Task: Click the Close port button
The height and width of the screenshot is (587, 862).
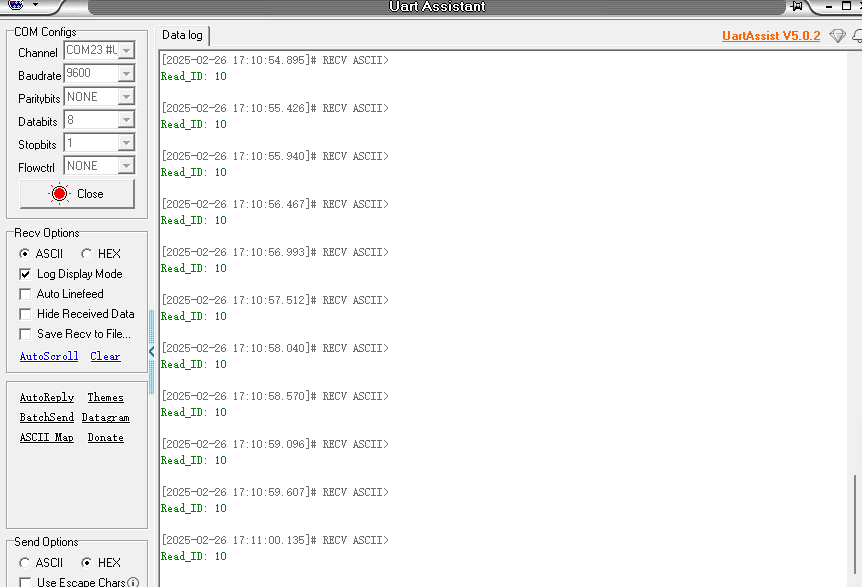Action: [x=77, y=194]
